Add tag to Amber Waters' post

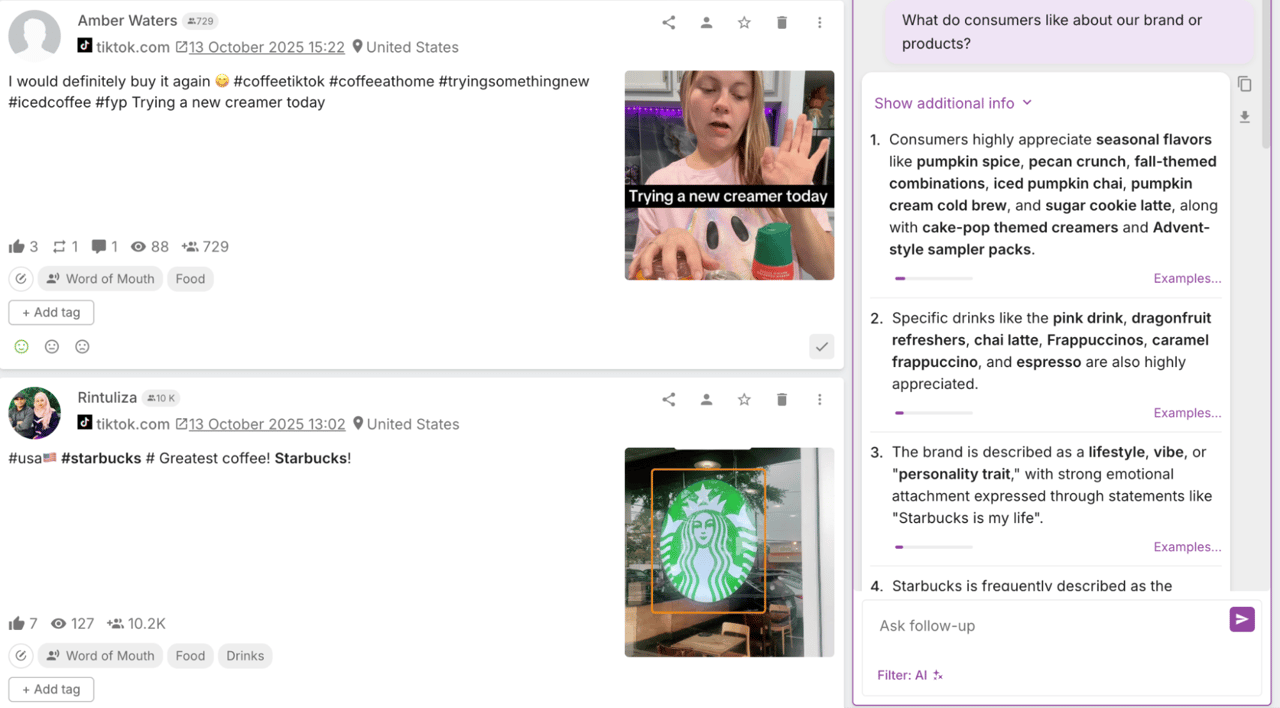tap(51, 312)
